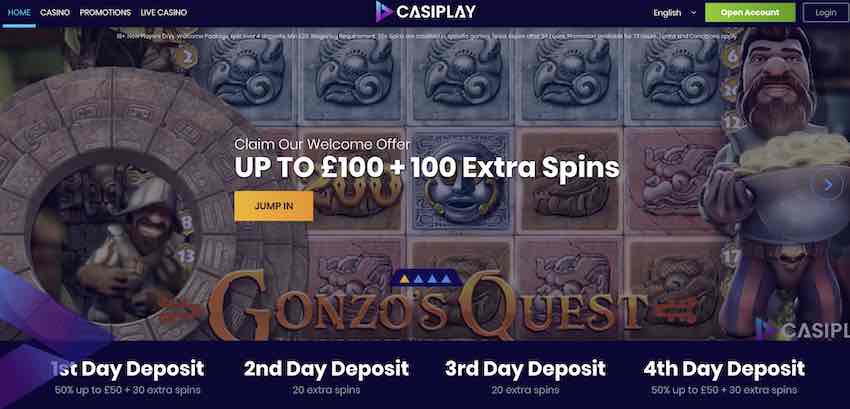Click the terms and conditions fine print
The image size is (850, 409).
click(427, 36)
